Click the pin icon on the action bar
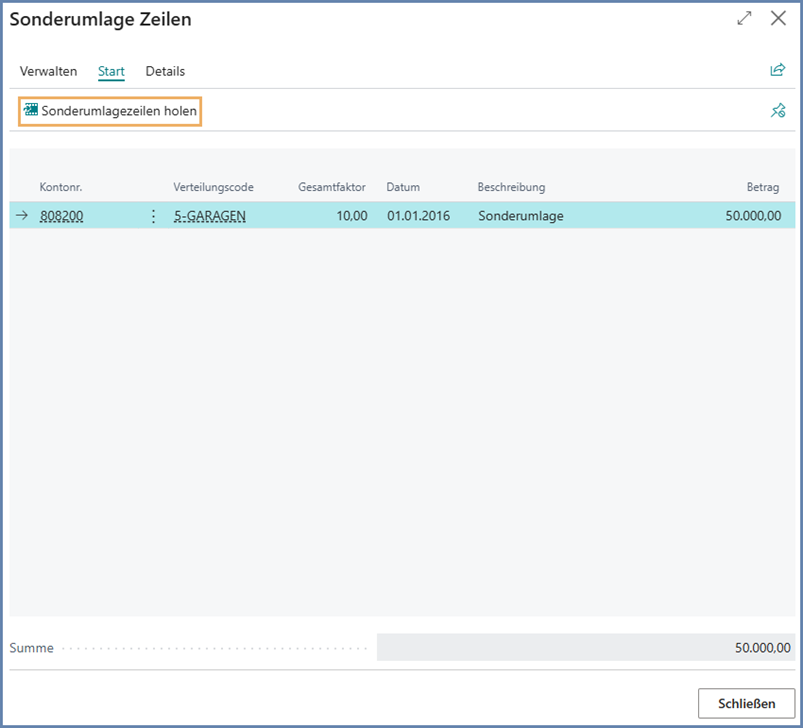The height and width of the screenshot is (728, 803). (x=777, y=111)
